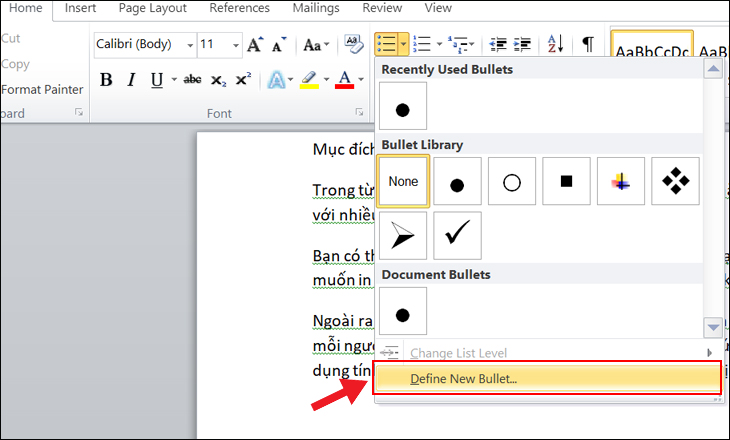The height and width of the screenshot is (440, 730).
Task: Select arrowhead bullet
Action: (x=403, y=236)
